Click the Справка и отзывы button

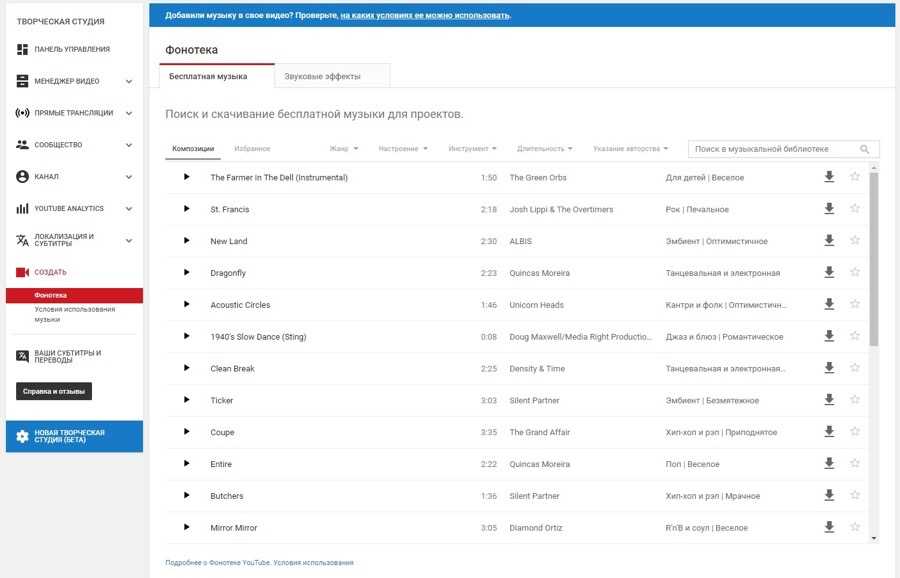[54, 391]
